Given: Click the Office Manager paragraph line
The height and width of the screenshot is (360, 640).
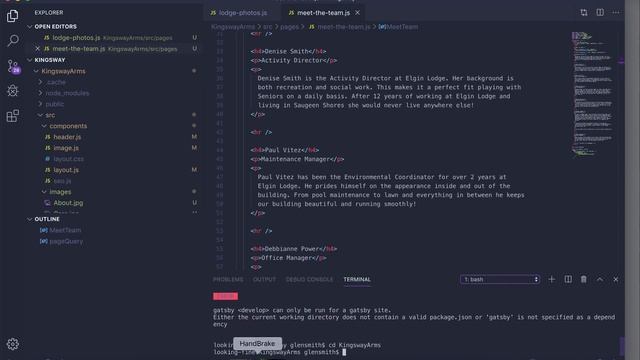Looking at the screenshot, I should click(x=289, y=258).
